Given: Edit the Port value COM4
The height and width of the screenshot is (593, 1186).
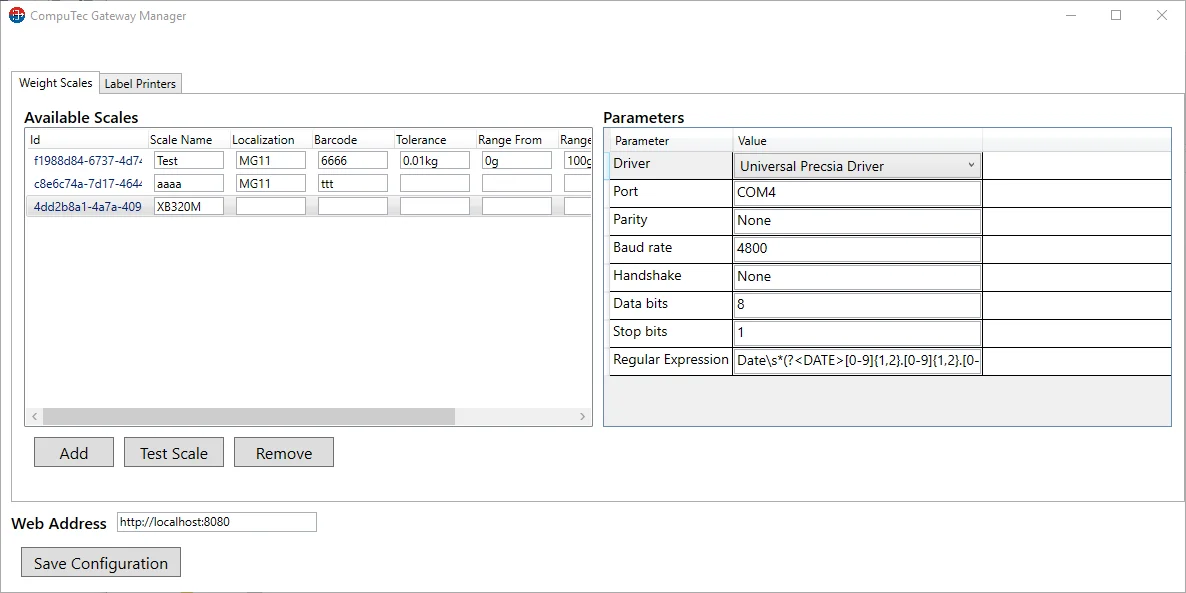Looking at the screenshot, I should coord(857,193).
